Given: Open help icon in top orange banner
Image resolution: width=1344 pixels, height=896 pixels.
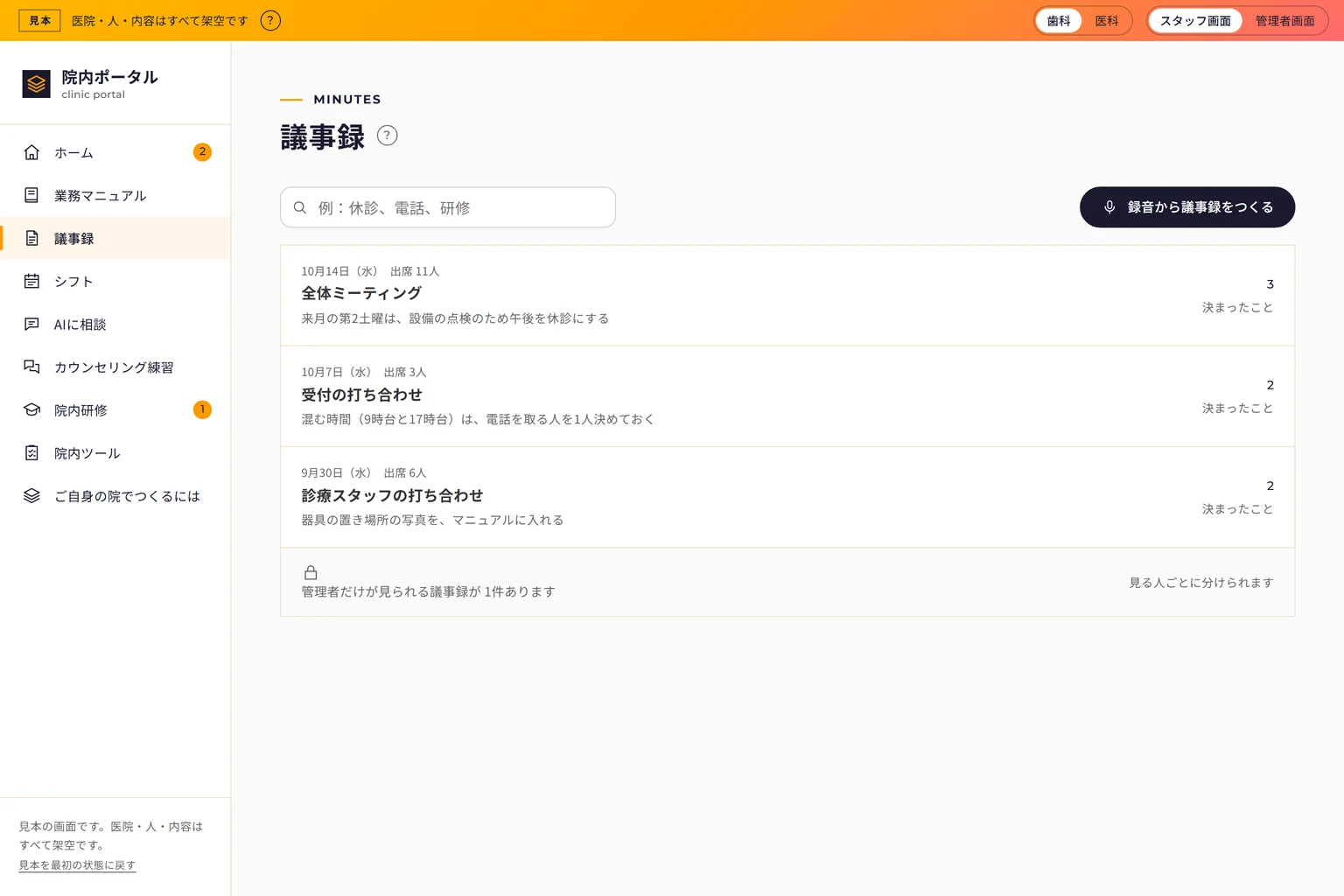Looking at the screenshot, I should (x=270, y=20).
